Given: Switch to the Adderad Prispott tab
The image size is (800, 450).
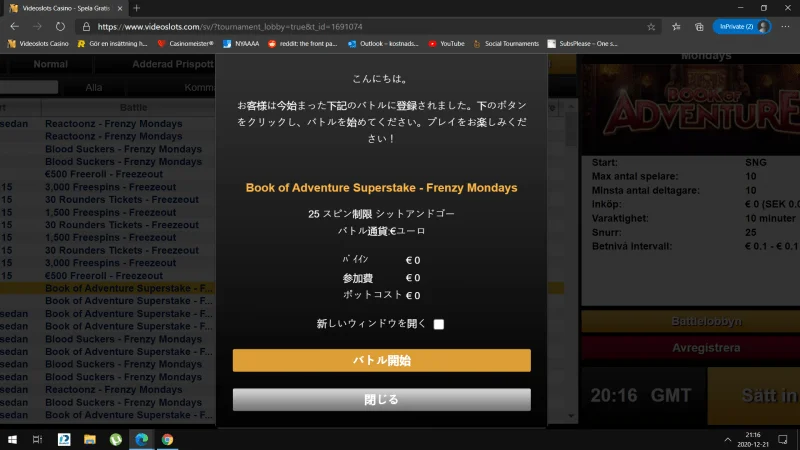Looking at the screenshot, I should 173,64.
